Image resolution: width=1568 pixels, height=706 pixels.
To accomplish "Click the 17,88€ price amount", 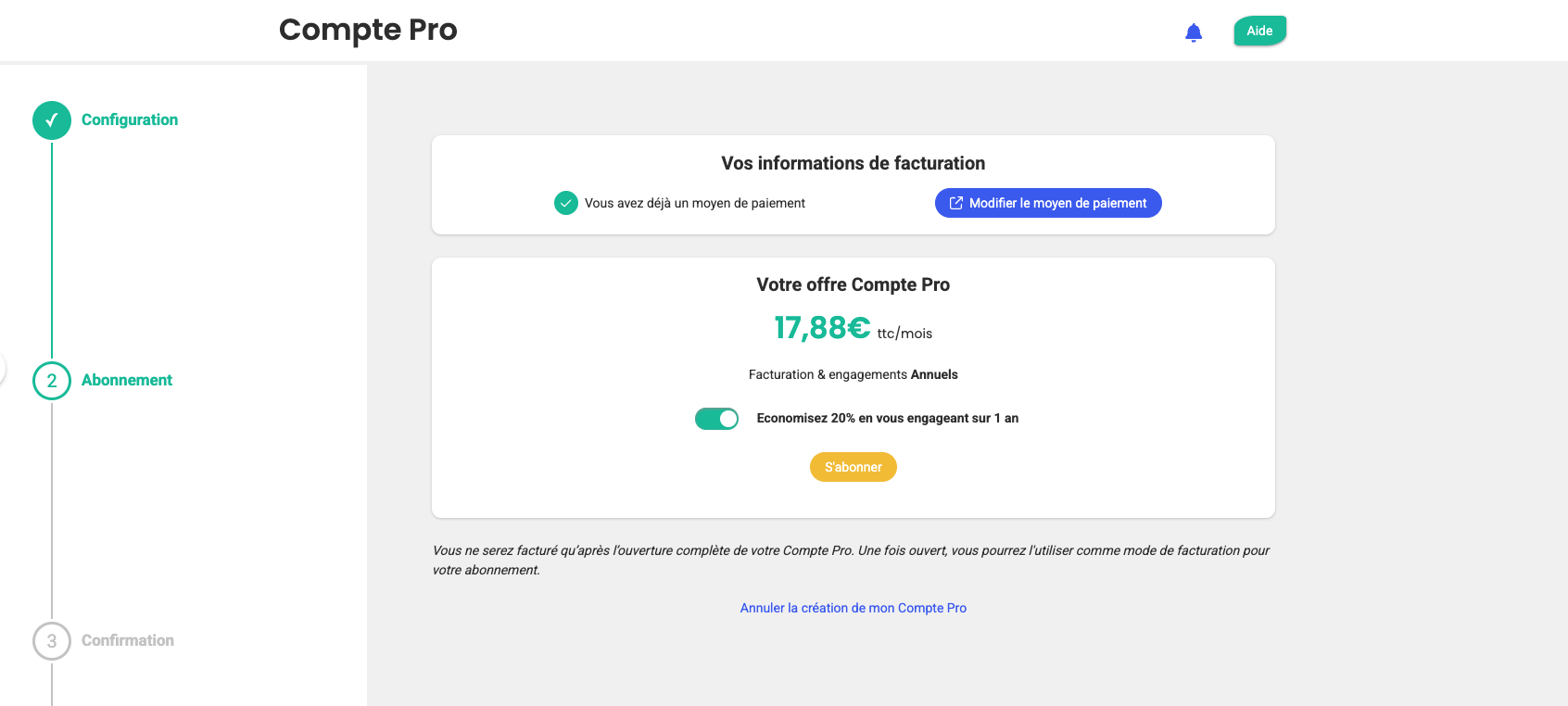I will 822,328.
